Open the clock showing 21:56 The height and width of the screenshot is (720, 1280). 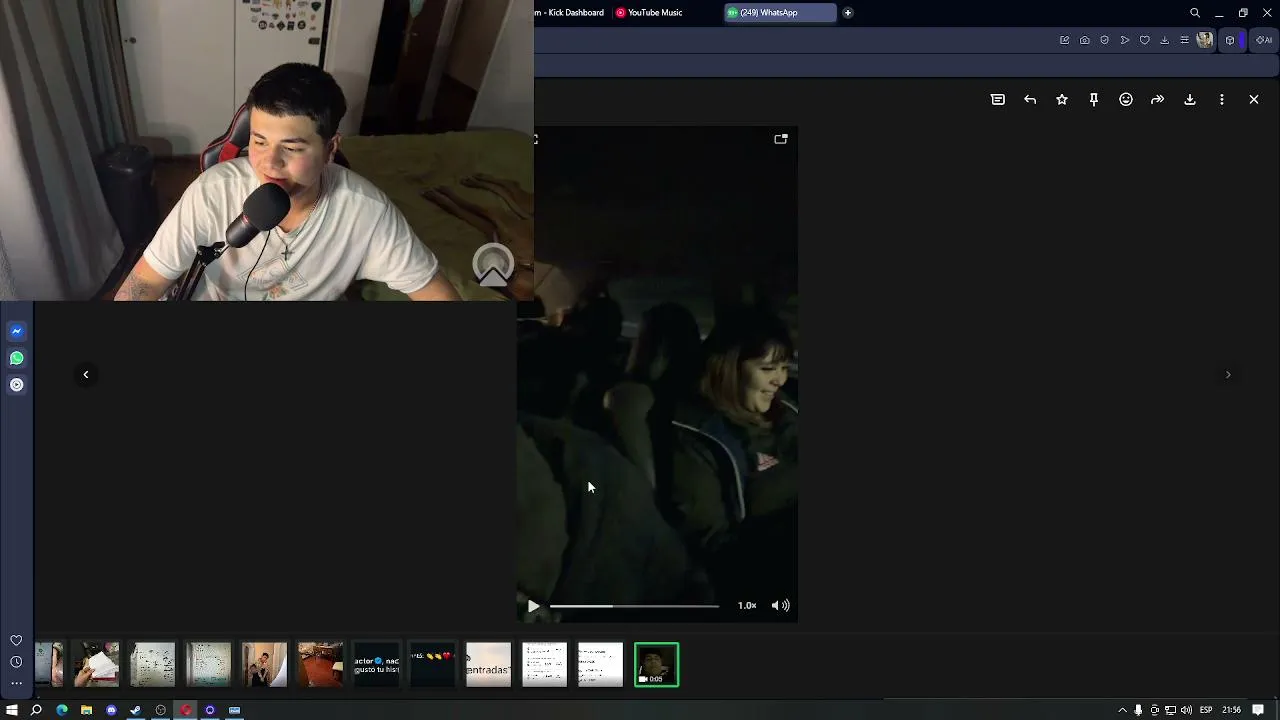(x=1232, y=710)
